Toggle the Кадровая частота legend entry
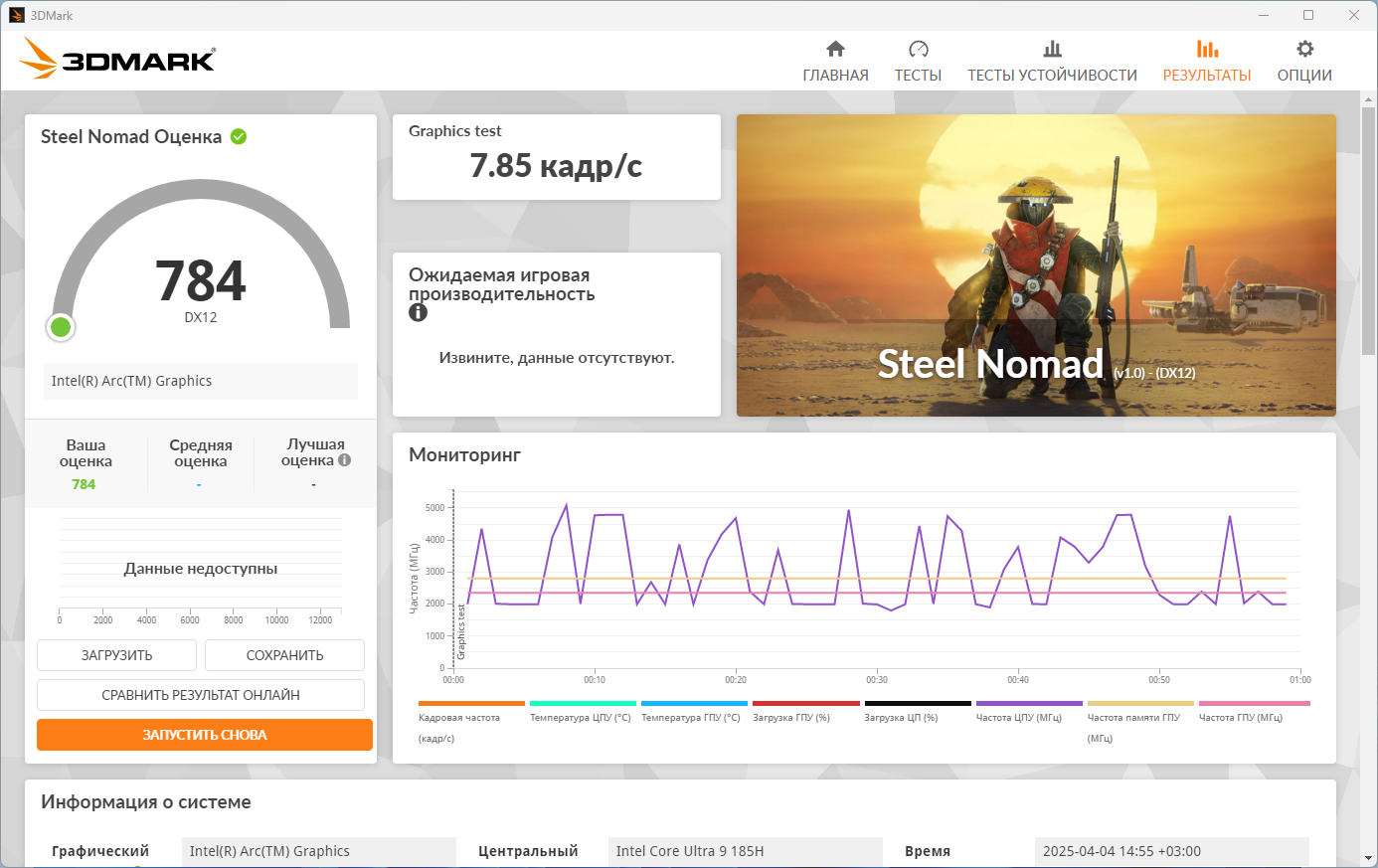1378x868 pixels. pos(471,722)
